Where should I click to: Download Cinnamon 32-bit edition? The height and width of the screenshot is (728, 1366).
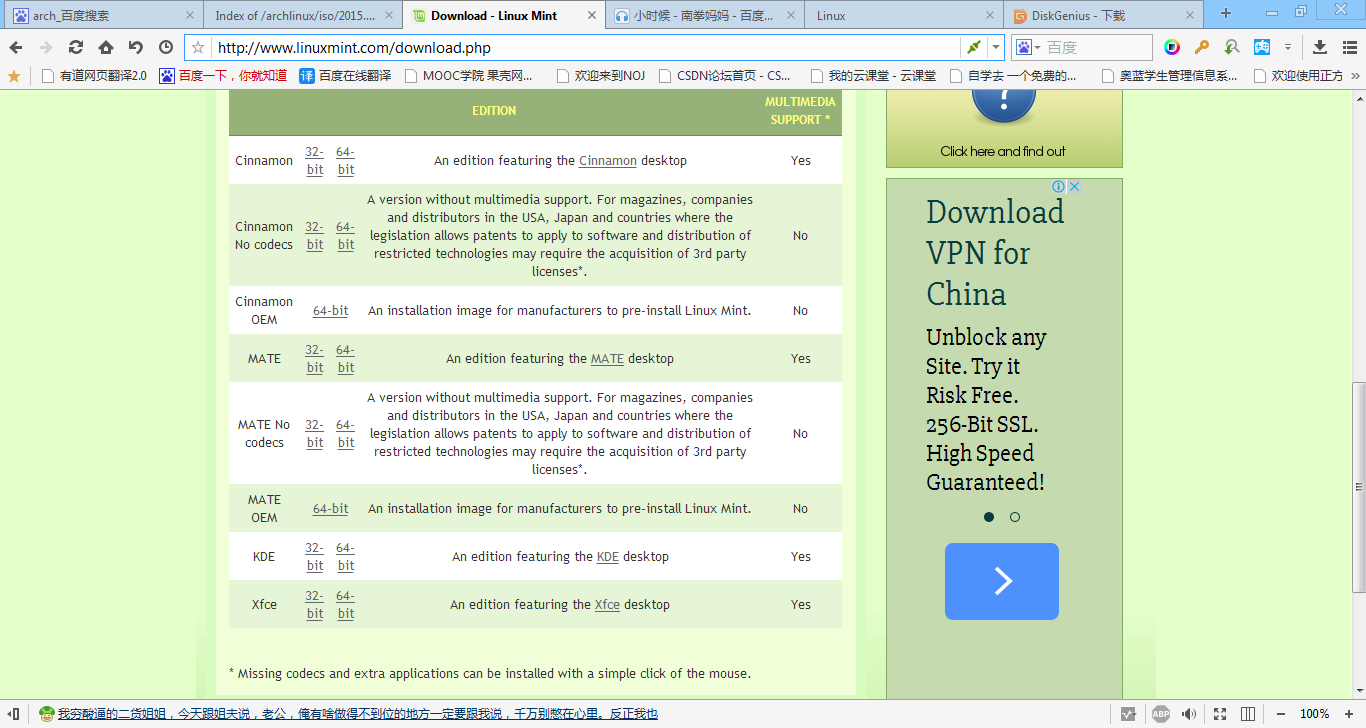click(315, 161)
